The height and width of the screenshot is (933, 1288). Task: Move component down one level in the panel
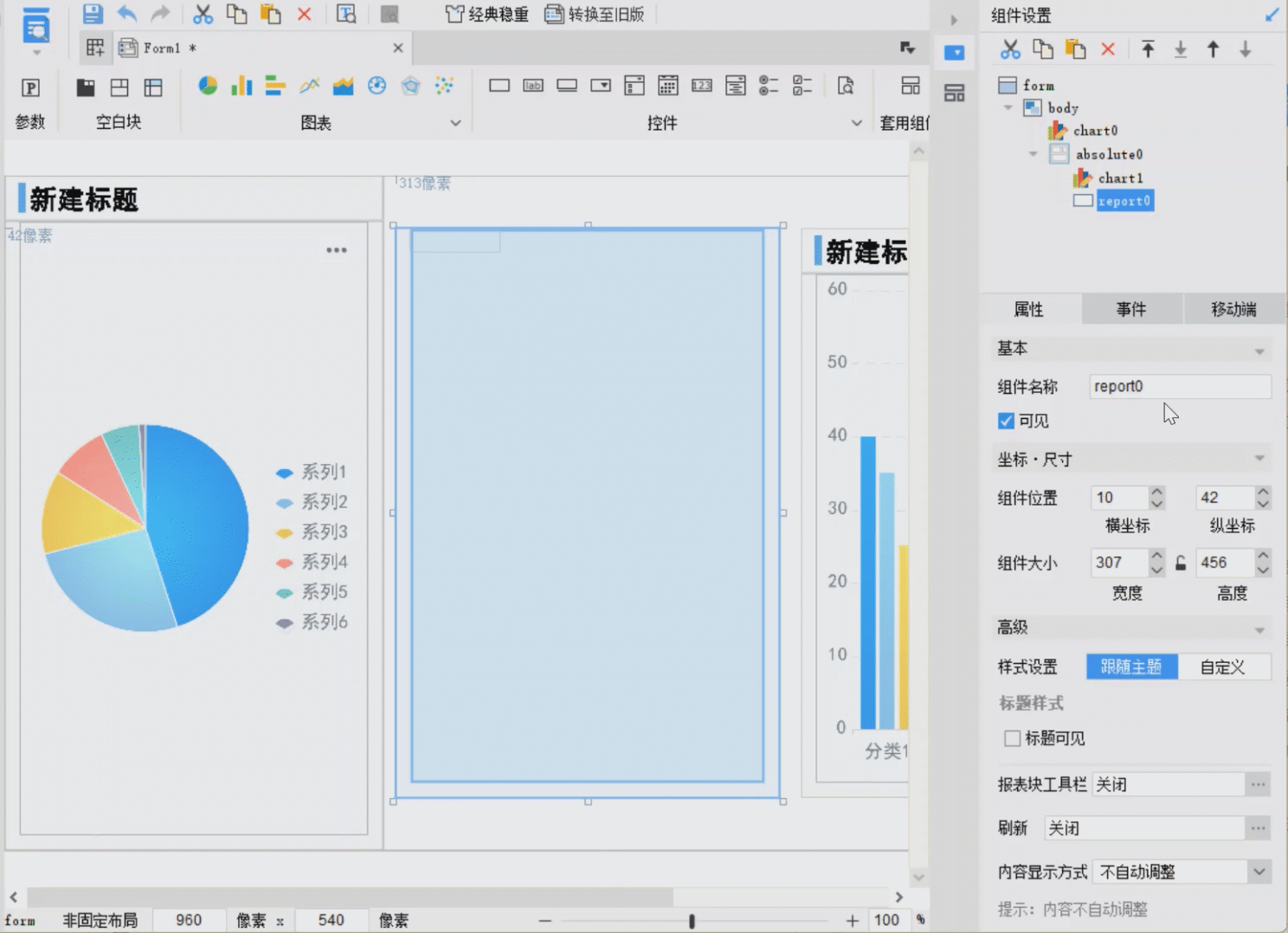pyautogui.click(x=1246, y=49)
